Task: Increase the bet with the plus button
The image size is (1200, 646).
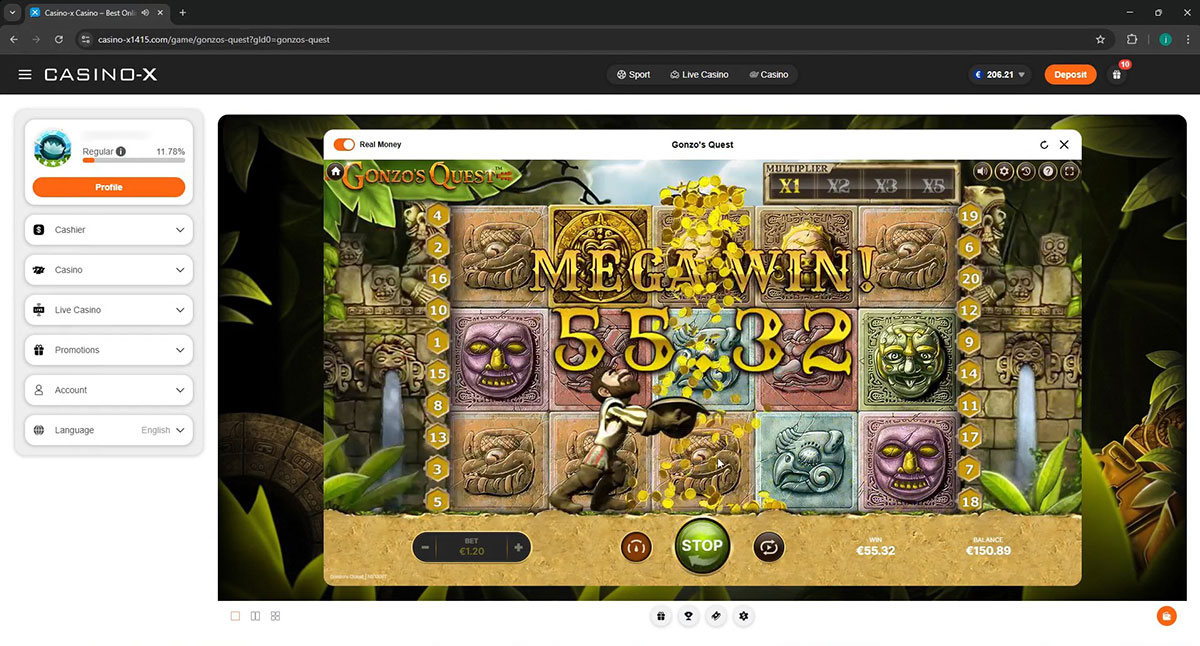Action: click(518, 547)
